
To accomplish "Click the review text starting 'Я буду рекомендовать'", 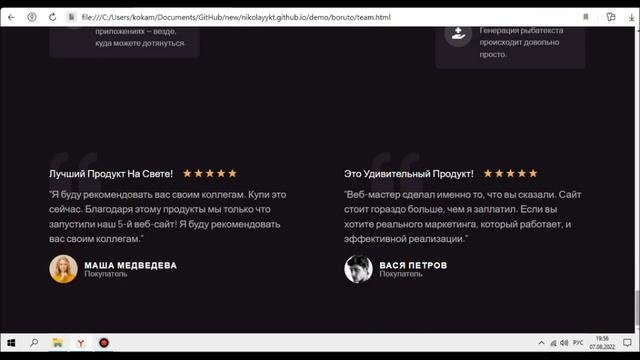I will click(168, 217).
